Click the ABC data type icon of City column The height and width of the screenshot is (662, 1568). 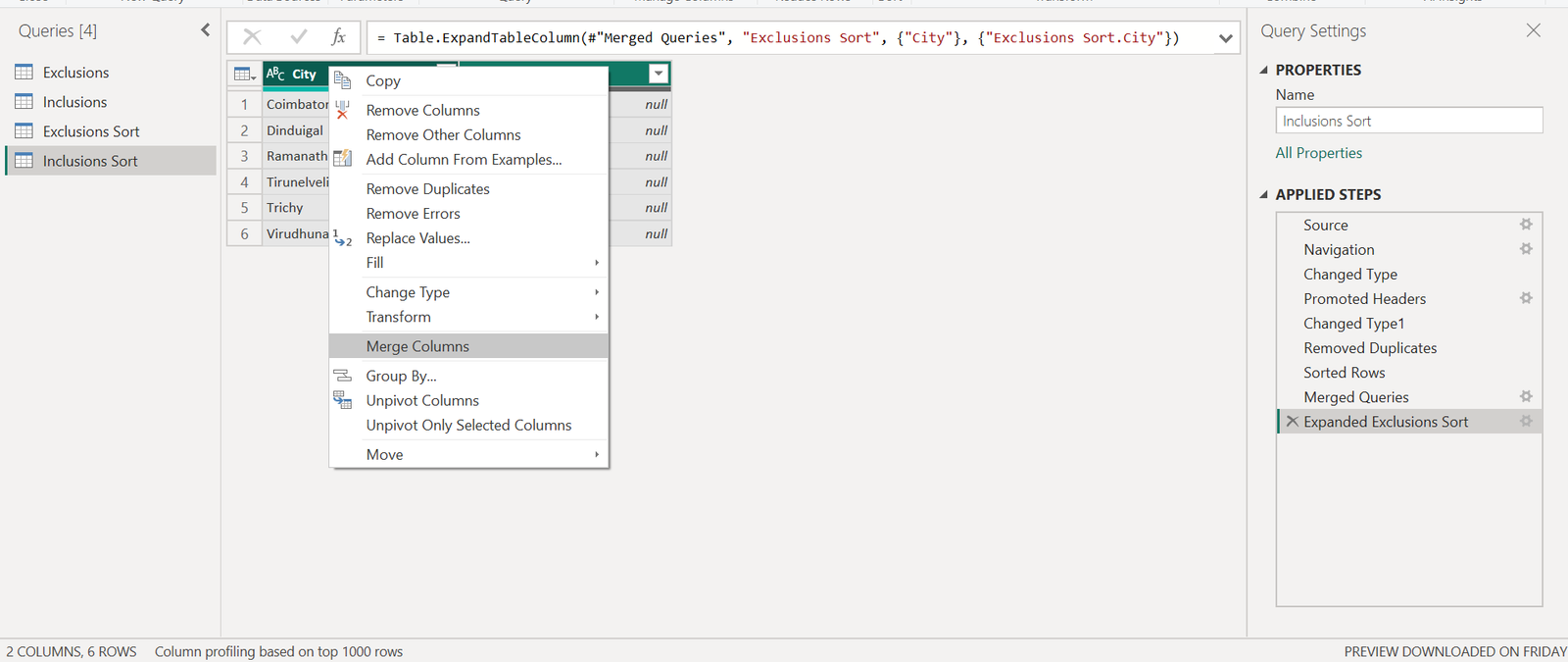[x=275, y=74]
